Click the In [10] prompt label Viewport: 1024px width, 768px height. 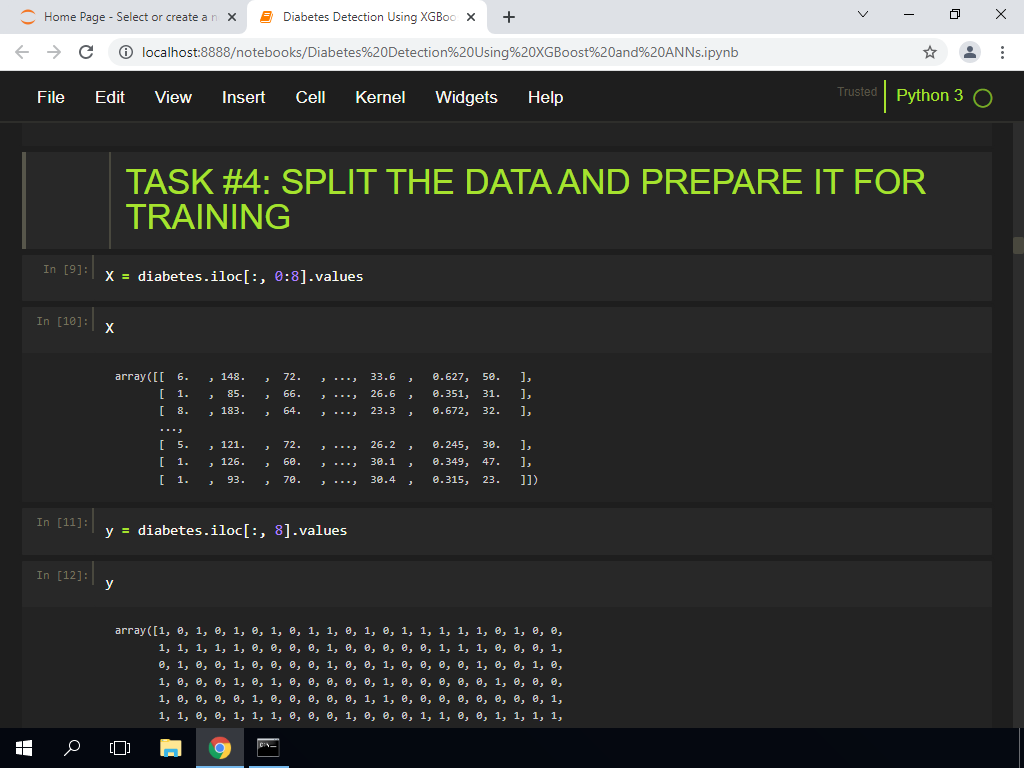[x=62, y=321]
